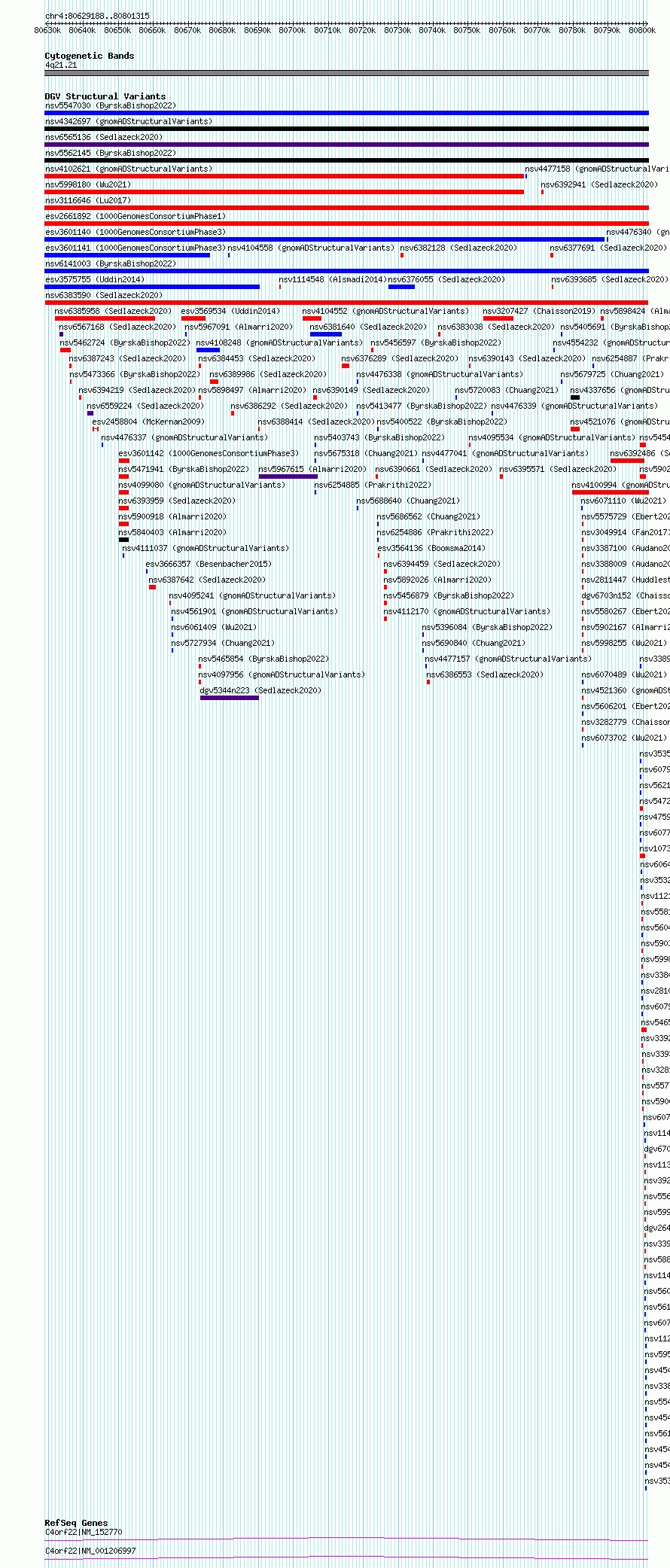Click nsv5562145 (ByrskaBishop2022) label
The width and height of the screenshot is (670, 1568).
(110, 153)
